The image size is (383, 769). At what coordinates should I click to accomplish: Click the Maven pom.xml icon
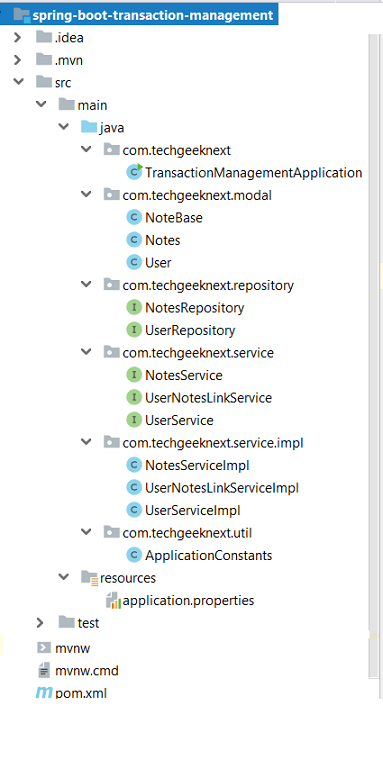pos(44,692)
